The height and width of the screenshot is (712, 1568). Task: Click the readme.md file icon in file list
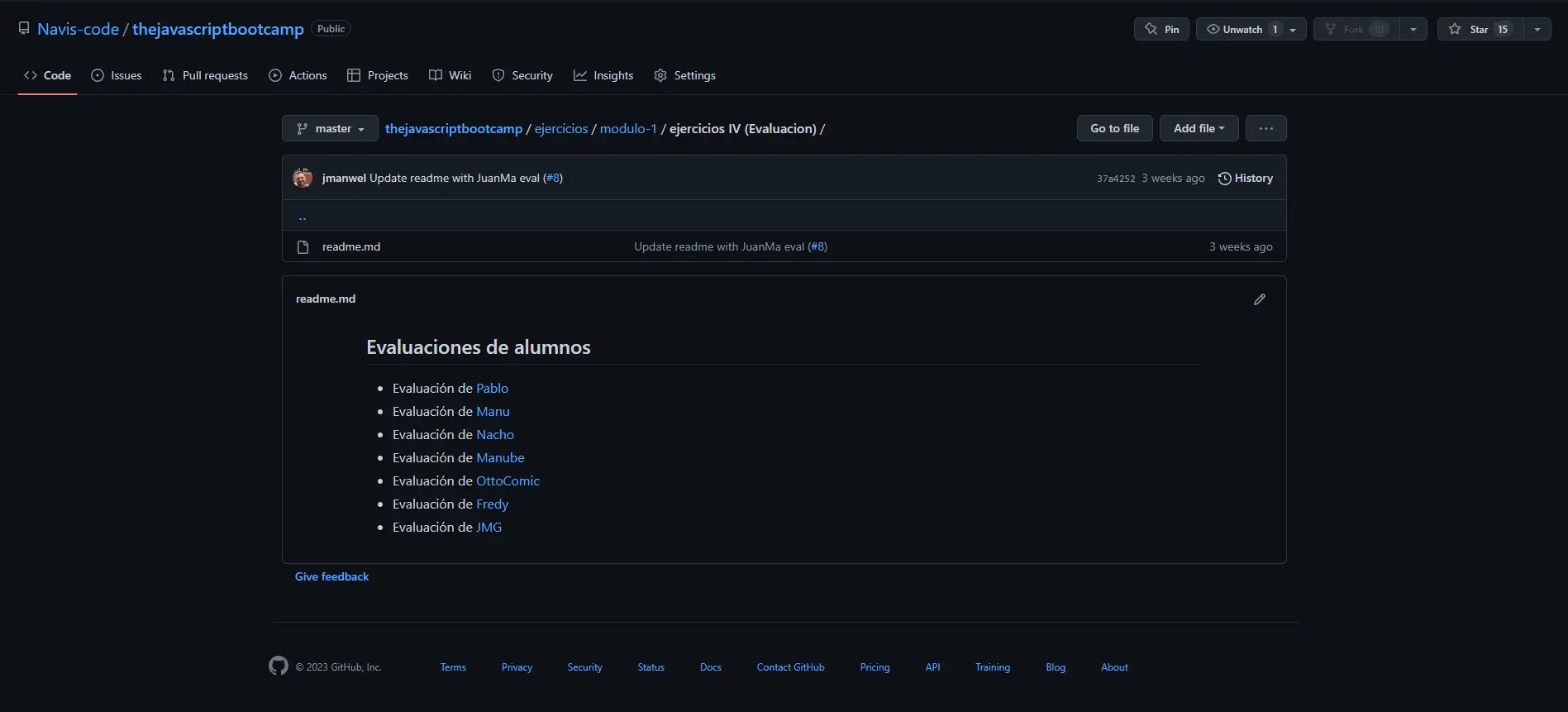303,246
